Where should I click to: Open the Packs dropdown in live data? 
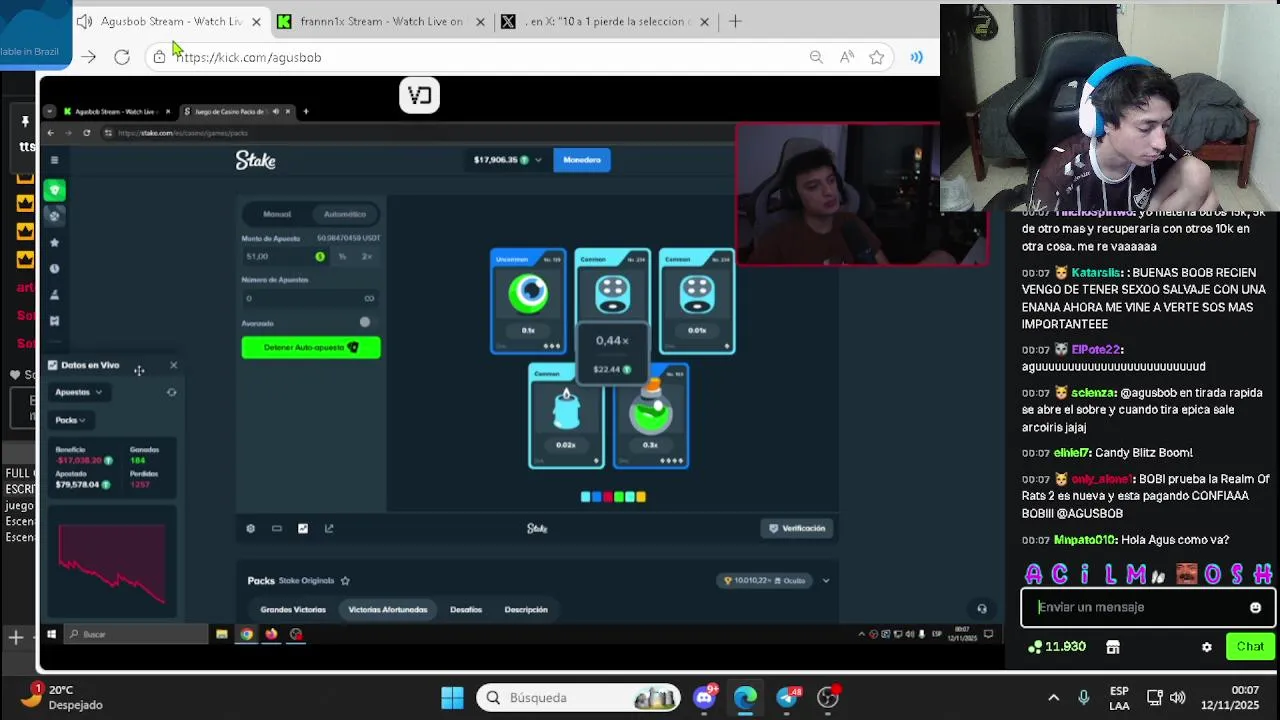[70, 420]
